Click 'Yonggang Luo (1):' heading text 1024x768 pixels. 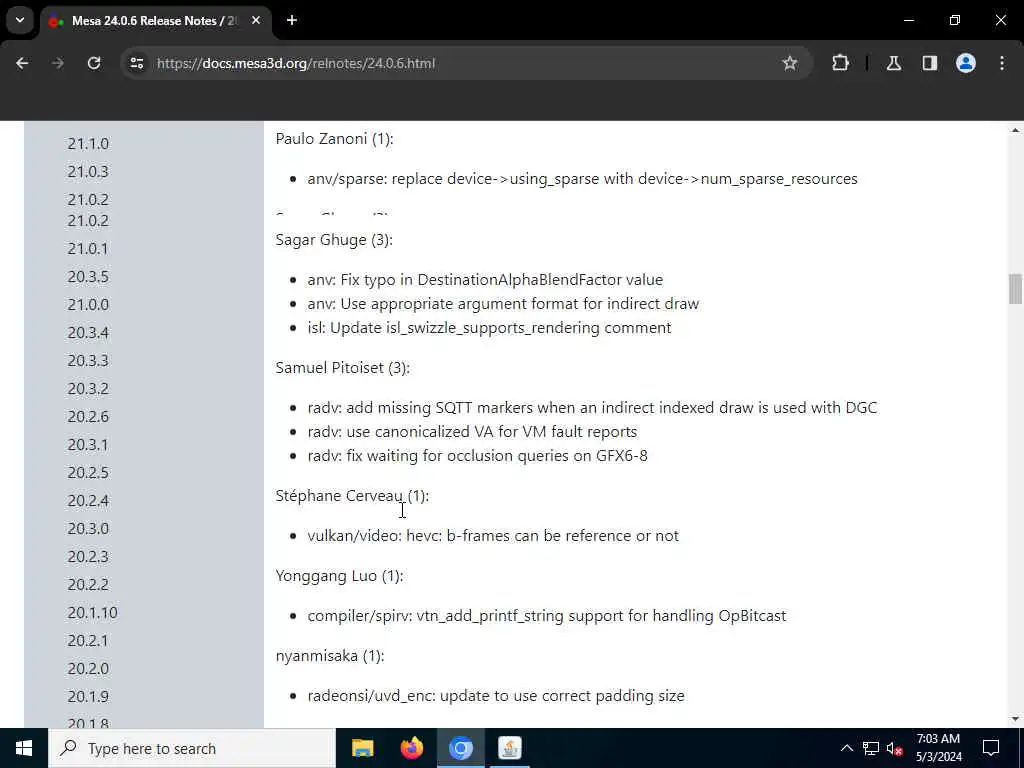340,576
